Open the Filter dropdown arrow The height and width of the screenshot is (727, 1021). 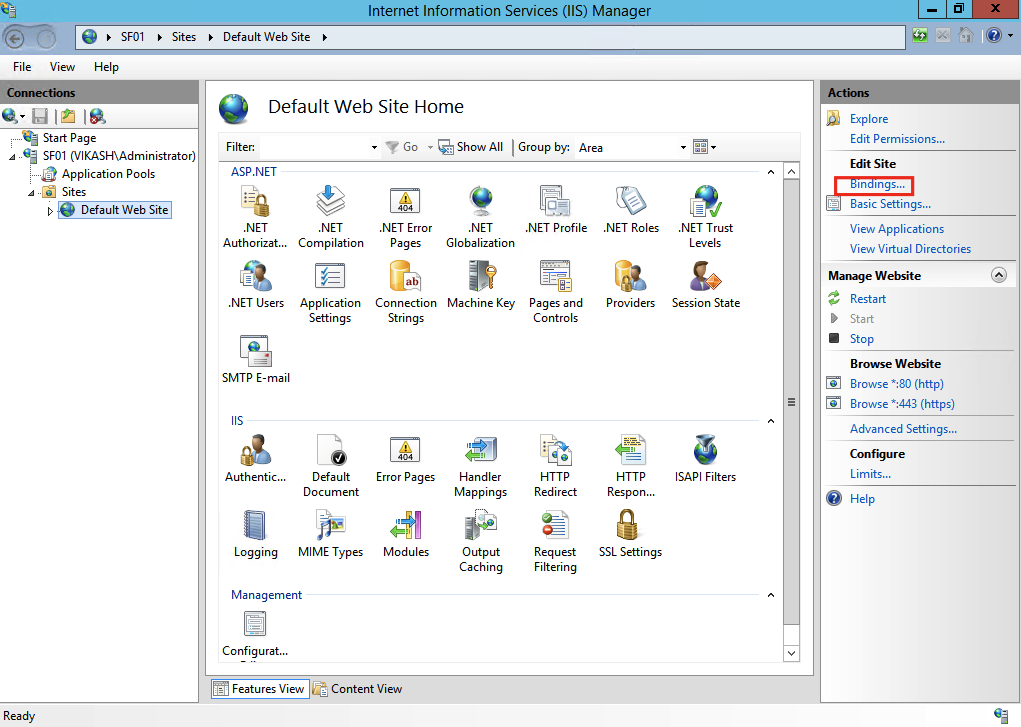tap(374, 148)
